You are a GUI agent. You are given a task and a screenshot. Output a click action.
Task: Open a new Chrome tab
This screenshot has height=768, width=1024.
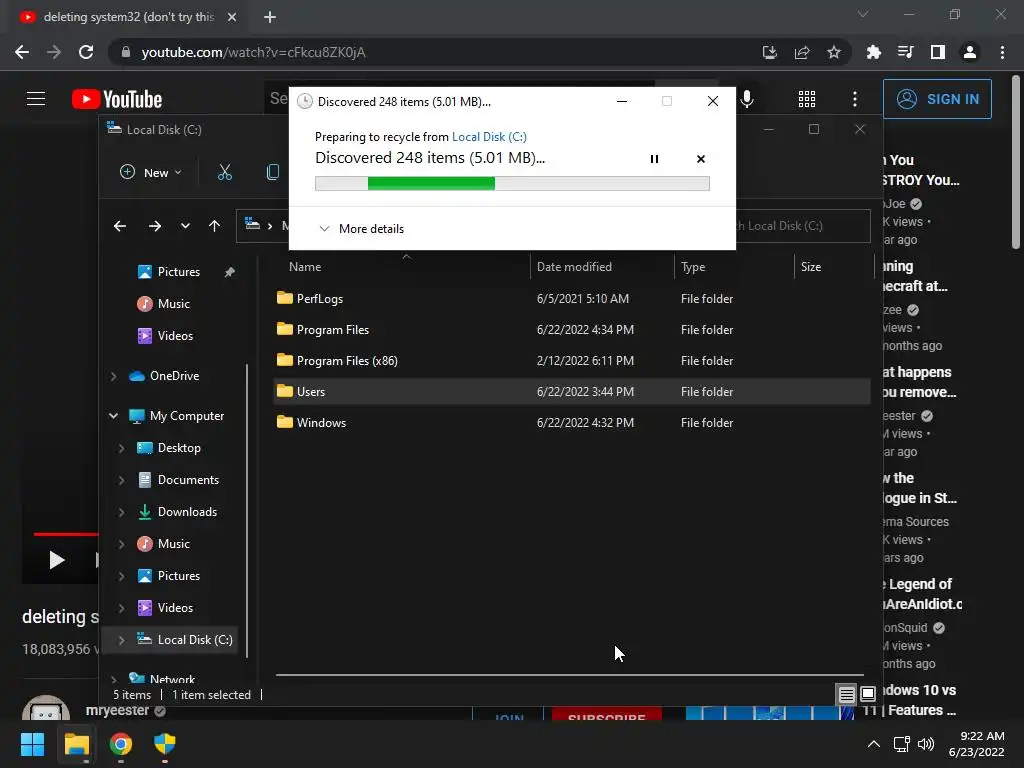tap(270, 17)
